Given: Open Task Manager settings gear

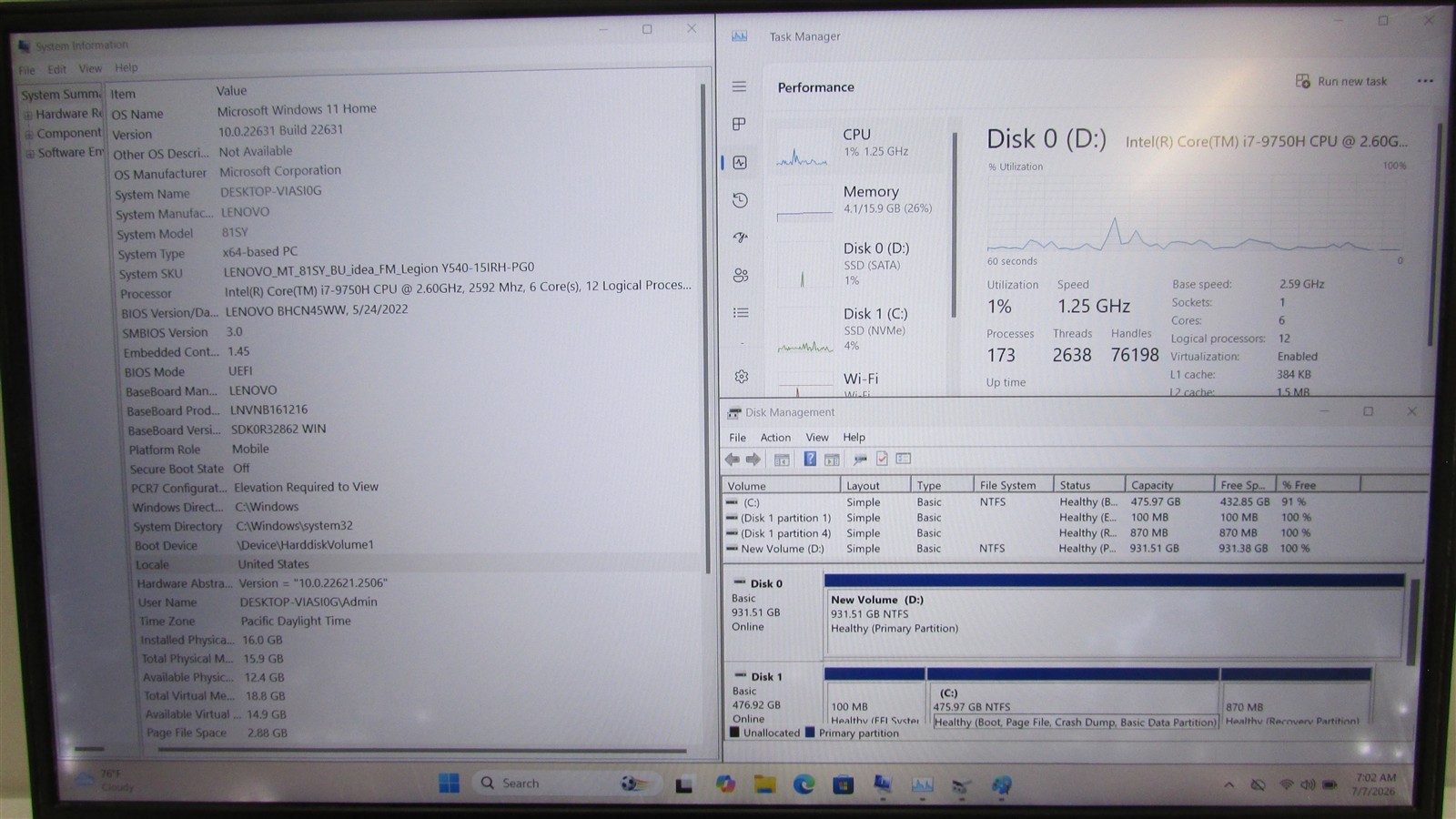Looking at the screenshot, I should pos(742,376).
